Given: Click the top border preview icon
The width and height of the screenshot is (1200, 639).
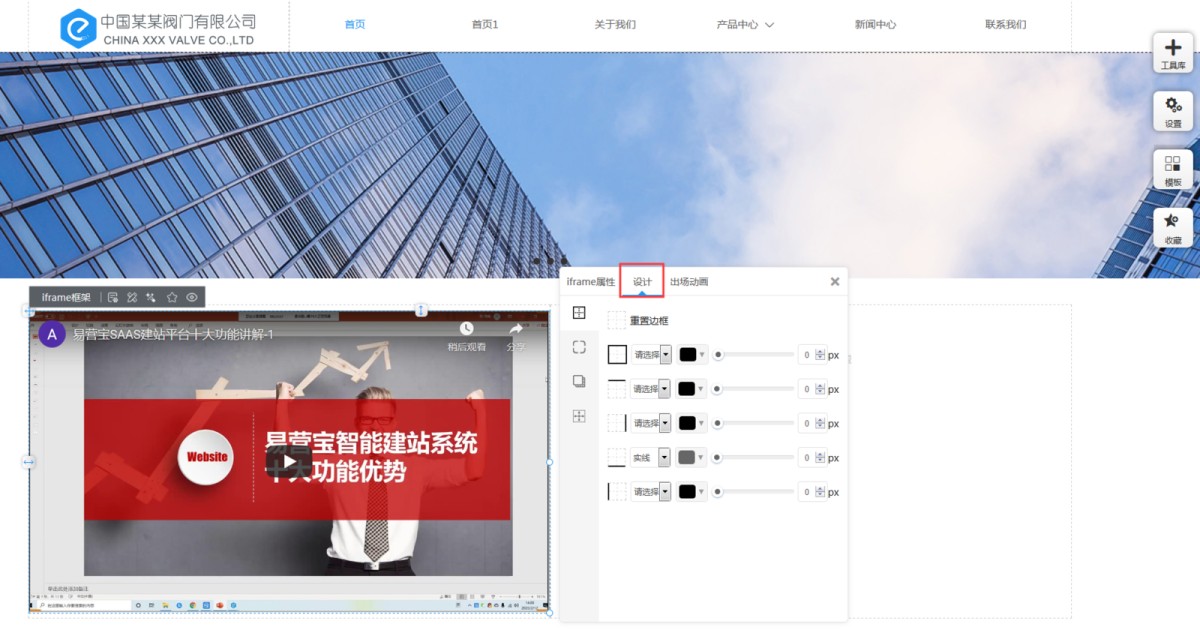Looking at the screenshot, I should 617,389.
